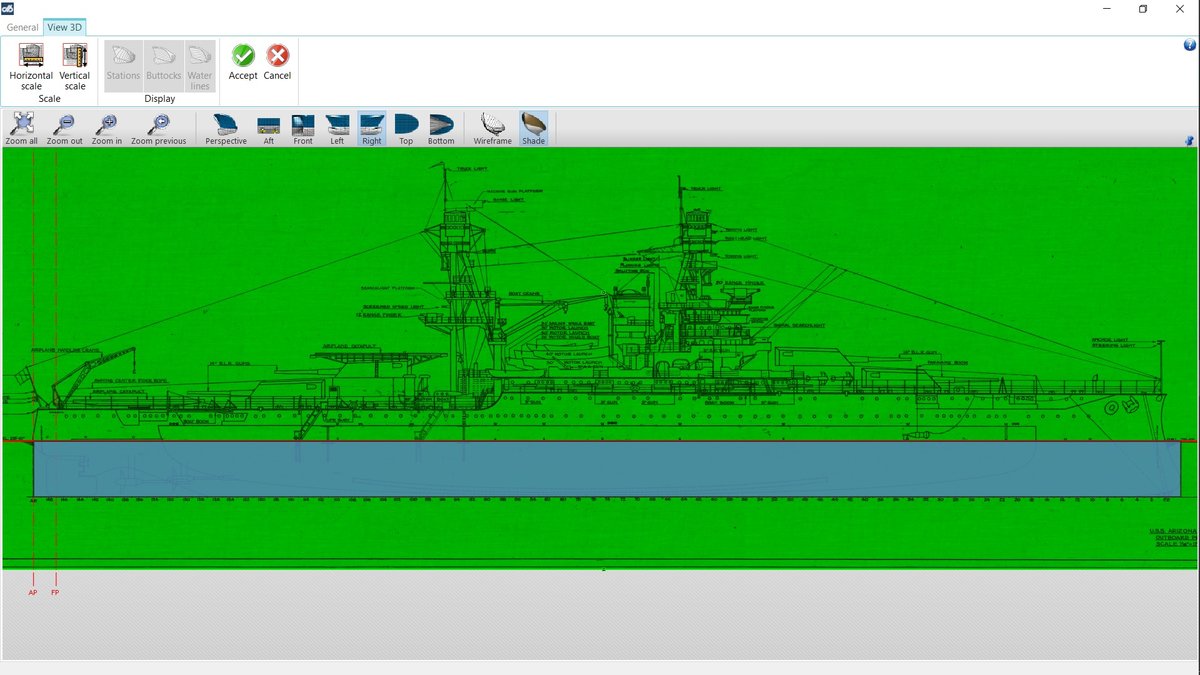Return to the previous zoom level
The height and width of the screenshot is (675, 1200).
pyautogui.click(x=158, y=128)
